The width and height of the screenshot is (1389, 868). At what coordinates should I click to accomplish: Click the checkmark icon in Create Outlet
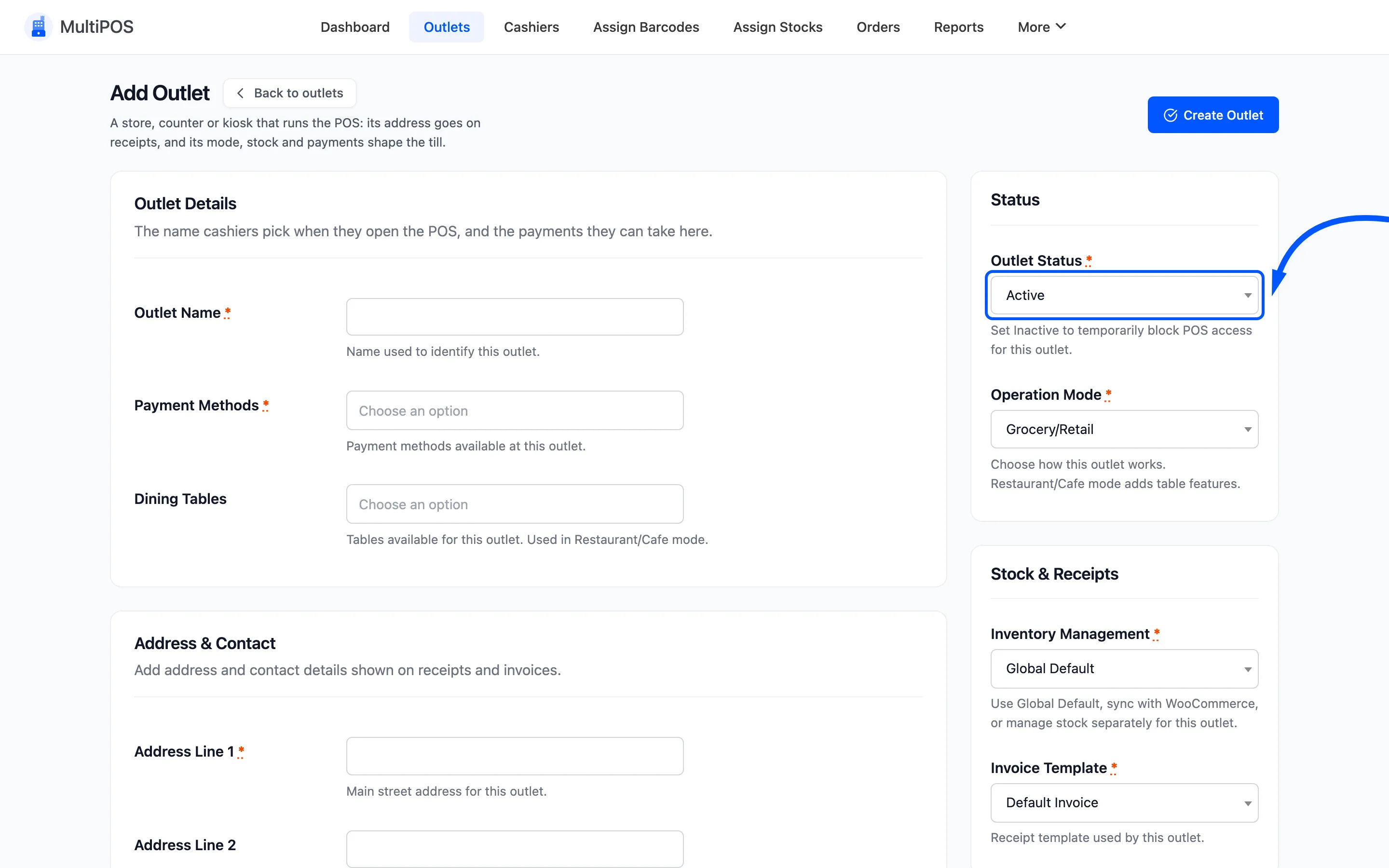(1171, 115)
